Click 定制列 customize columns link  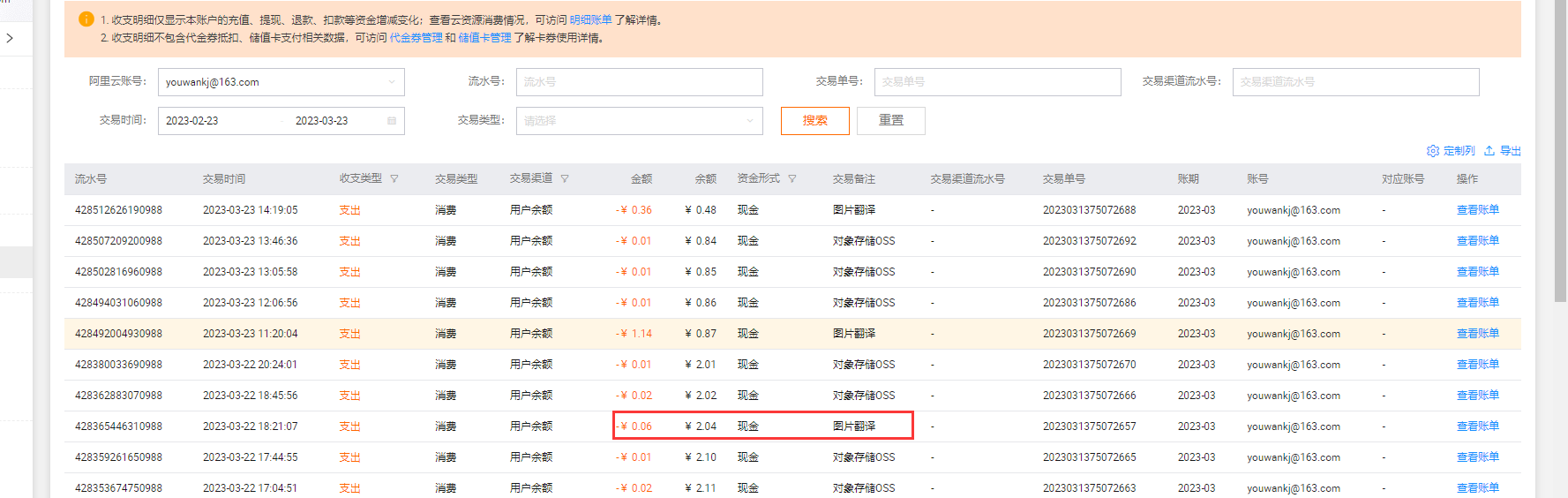coord(1459,151)
